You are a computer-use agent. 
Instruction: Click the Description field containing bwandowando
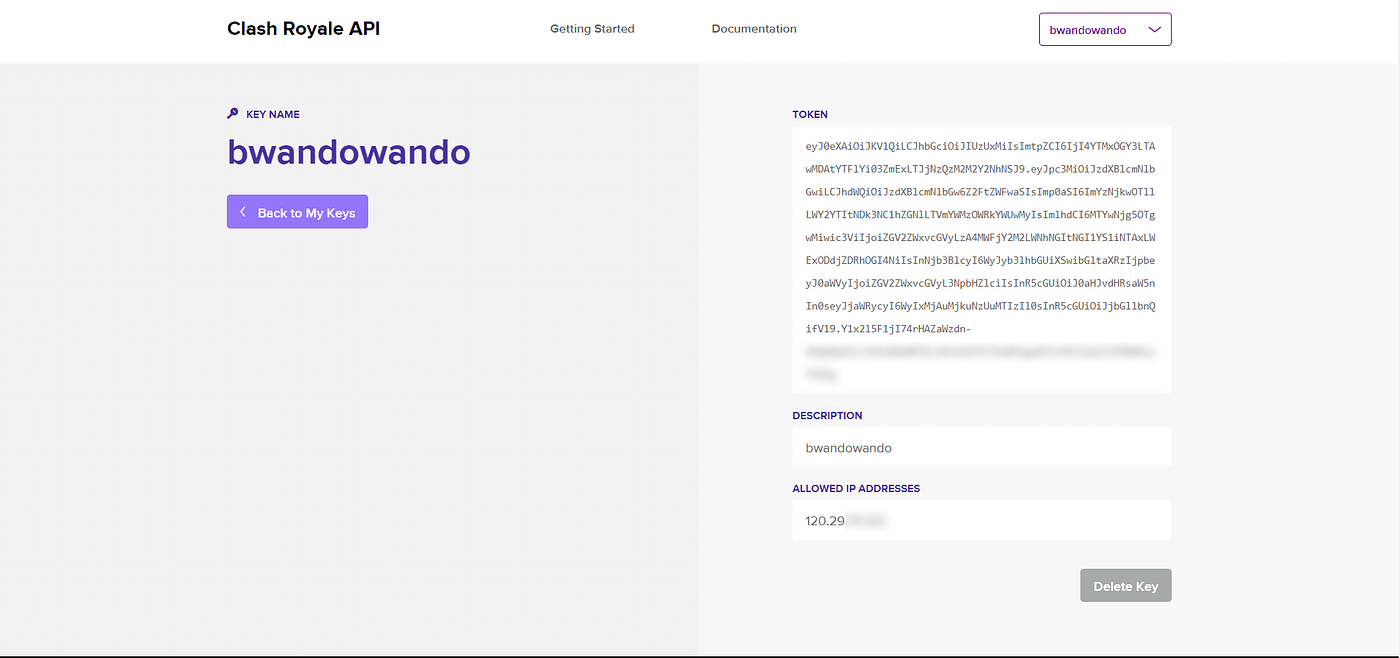click(981, 447)
